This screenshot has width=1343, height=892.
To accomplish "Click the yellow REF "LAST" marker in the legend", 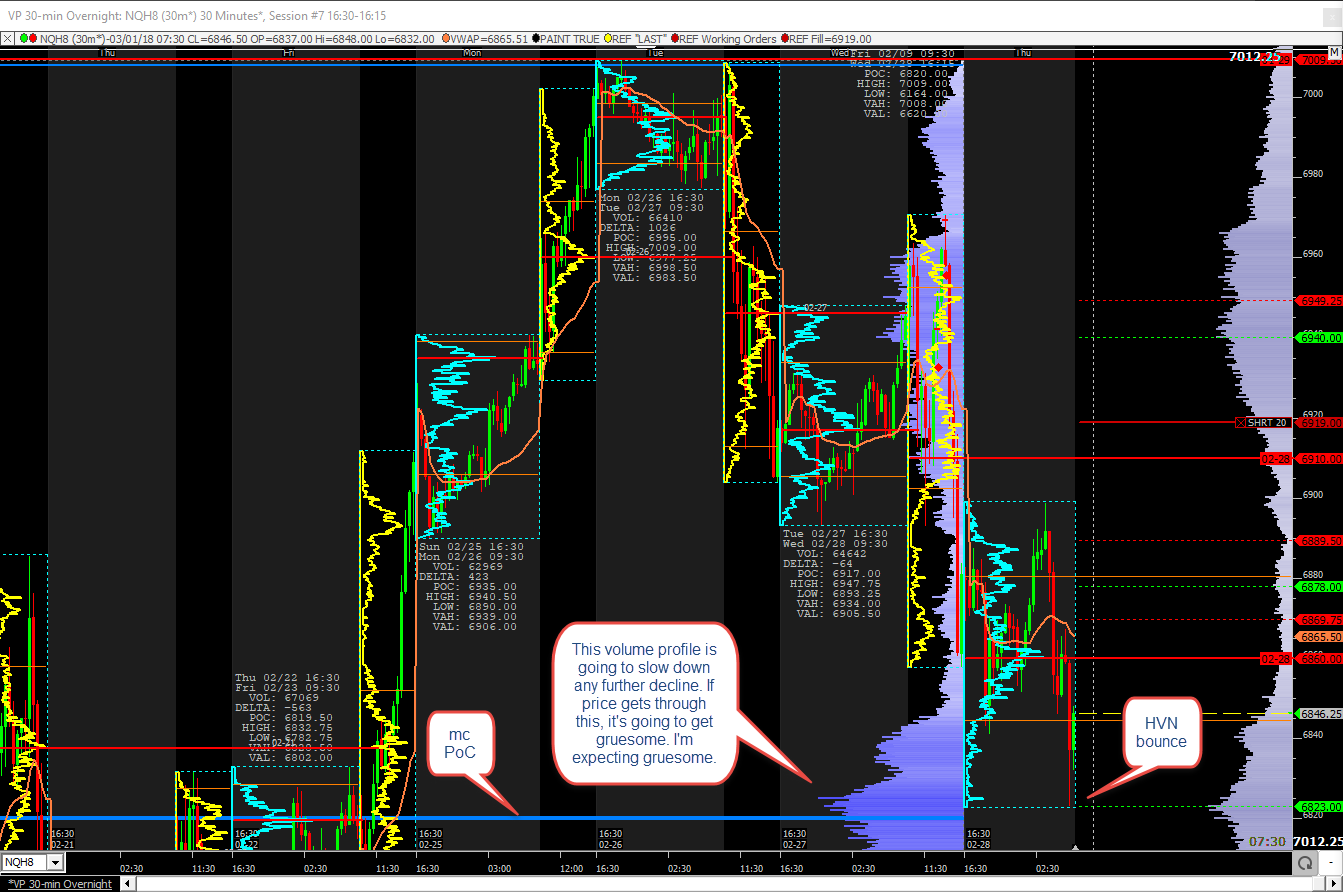I will pos(607,39).
